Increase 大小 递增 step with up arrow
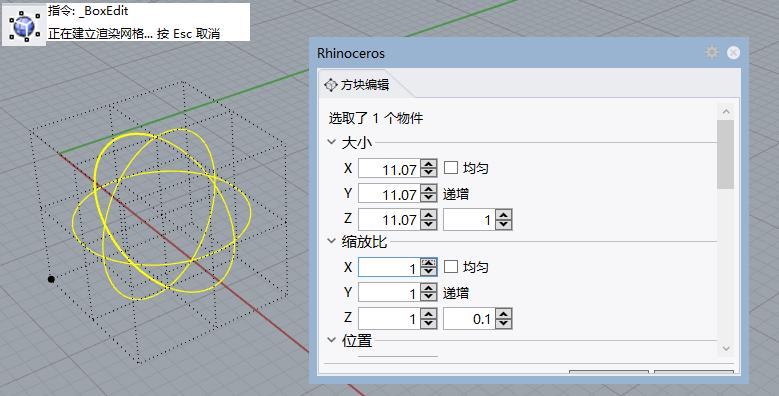This screenshot has height=396, width=779. tap(503, 214)
